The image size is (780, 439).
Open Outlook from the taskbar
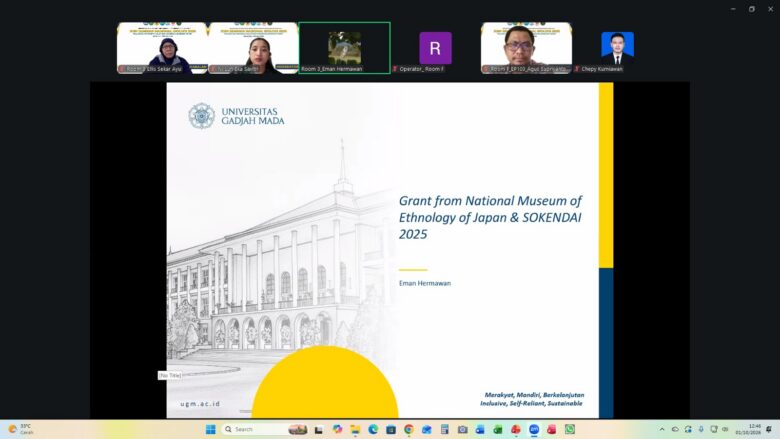(x=480, y=430)
